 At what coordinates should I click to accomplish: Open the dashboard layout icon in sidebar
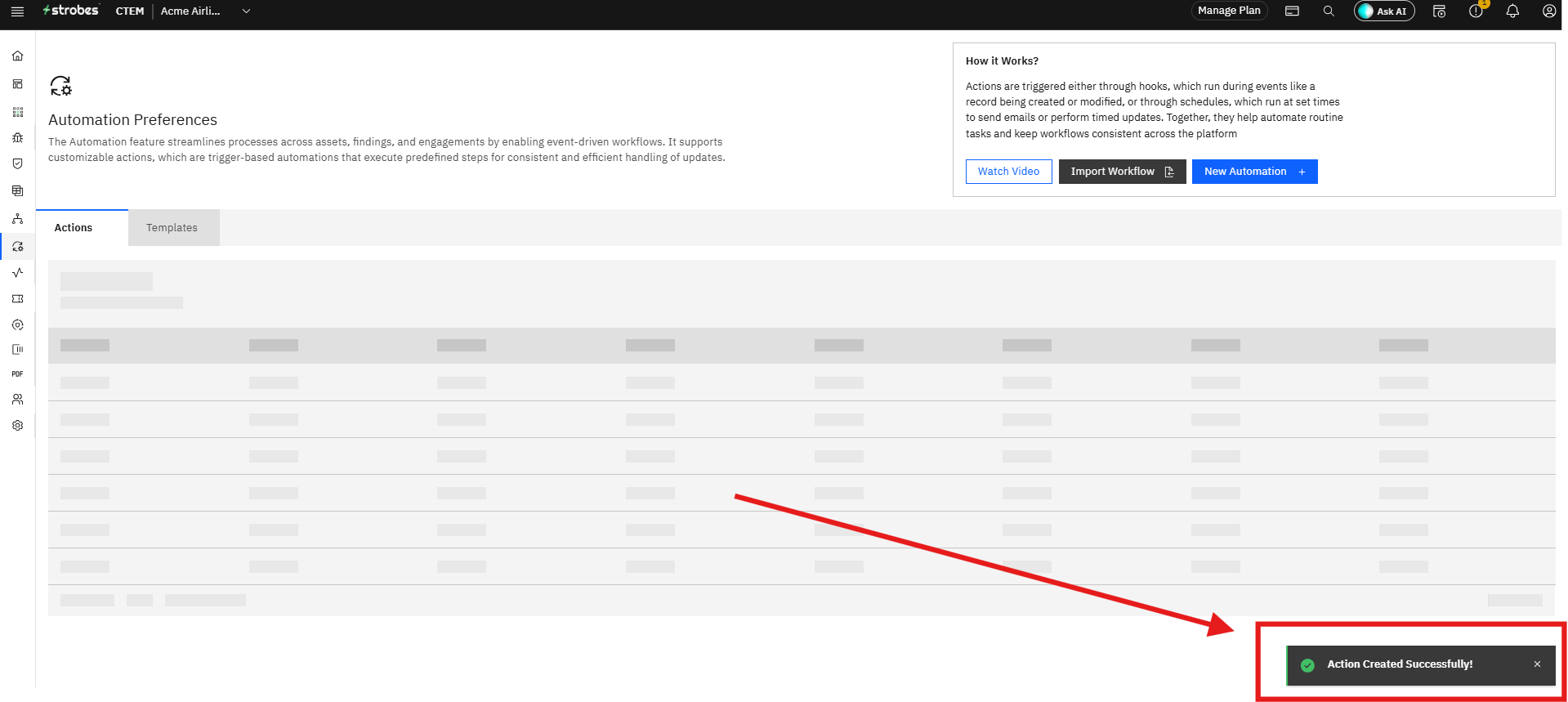(x=17, y=84)
